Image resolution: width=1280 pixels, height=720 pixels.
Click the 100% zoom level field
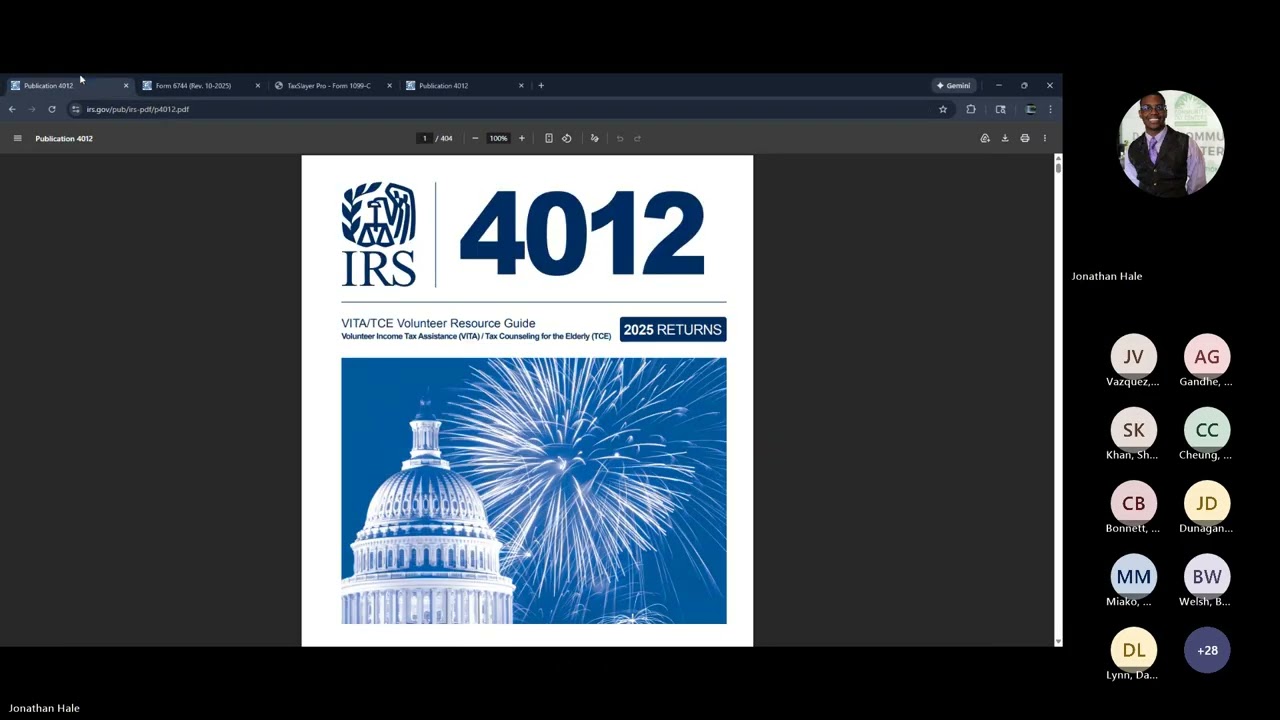tap(498, 138)
